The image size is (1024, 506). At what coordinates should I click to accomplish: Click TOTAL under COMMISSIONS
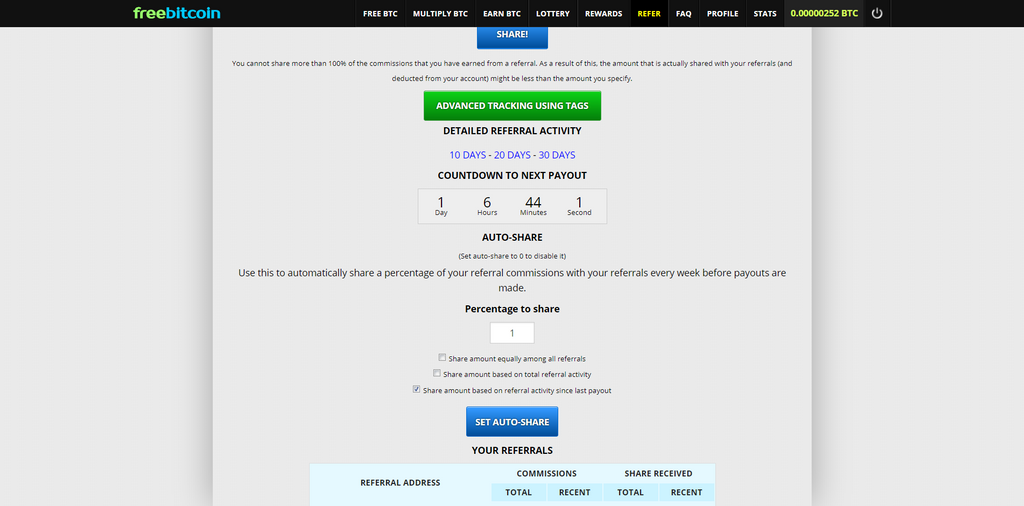pos(519,492)
